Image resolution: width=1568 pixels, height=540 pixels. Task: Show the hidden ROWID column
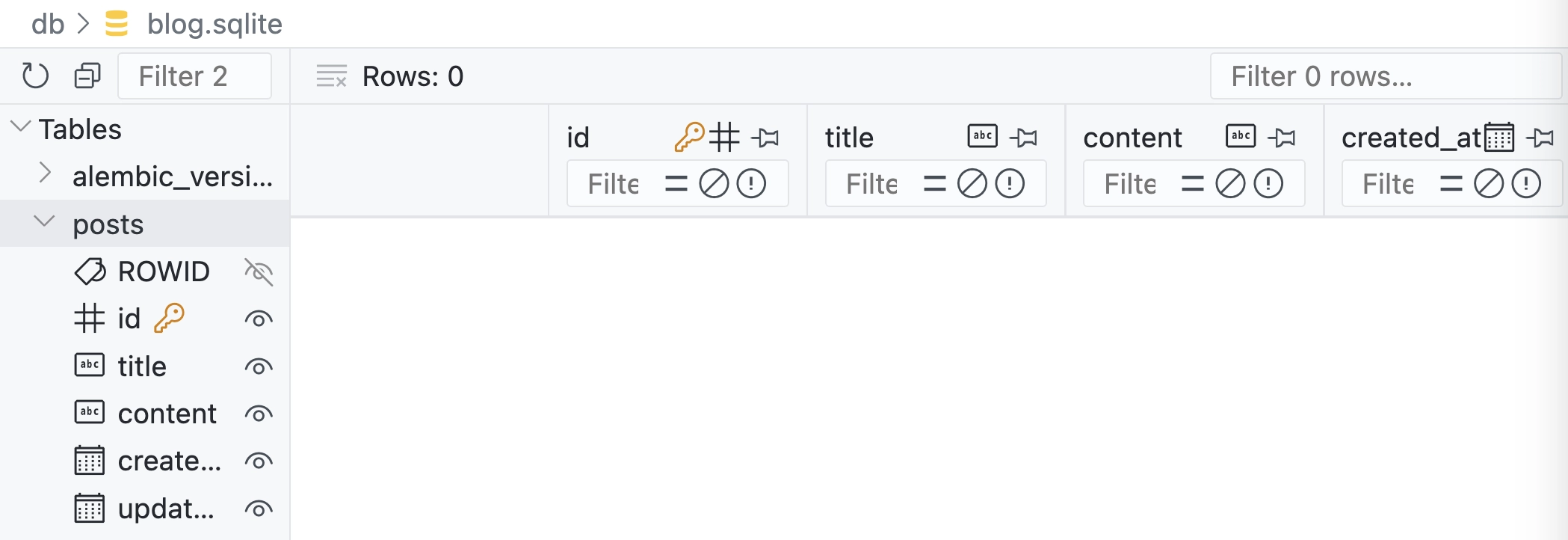coord(259,272)
